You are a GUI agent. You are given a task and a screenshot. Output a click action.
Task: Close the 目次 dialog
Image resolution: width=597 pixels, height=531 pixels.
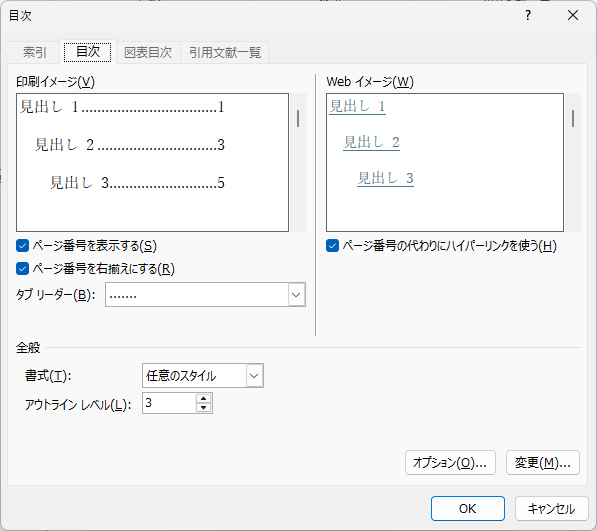coord(573,16)
